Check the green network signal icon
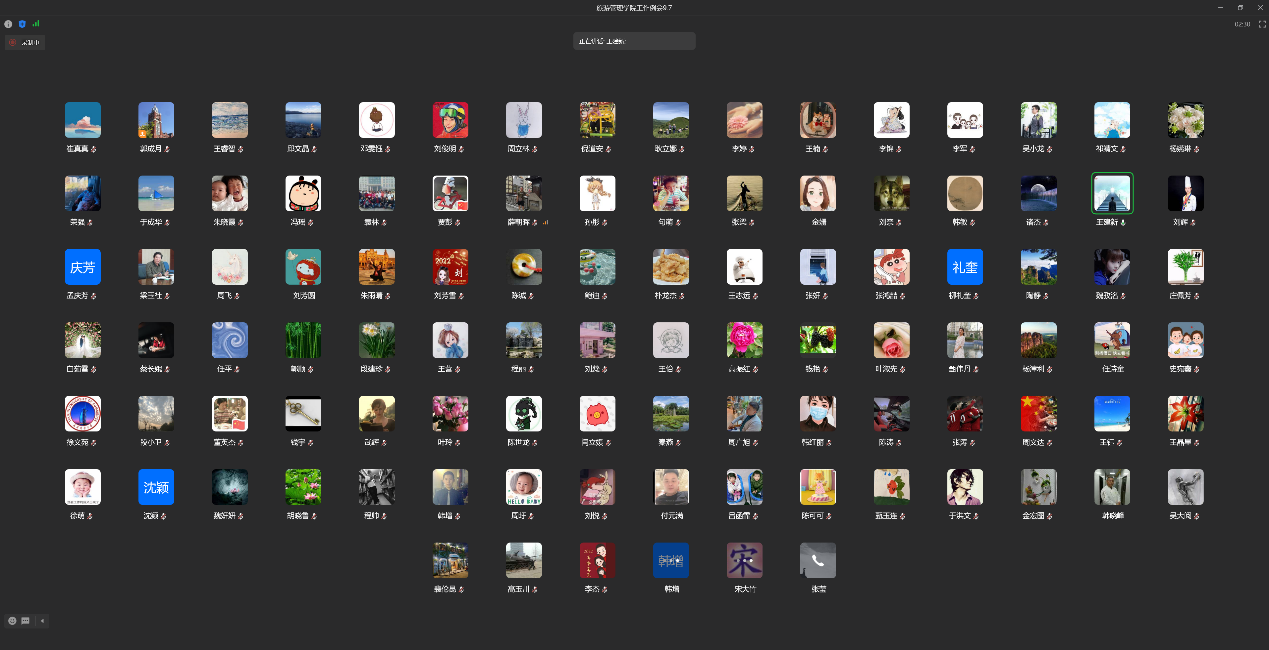1269x650 pixels. (36, 23)
